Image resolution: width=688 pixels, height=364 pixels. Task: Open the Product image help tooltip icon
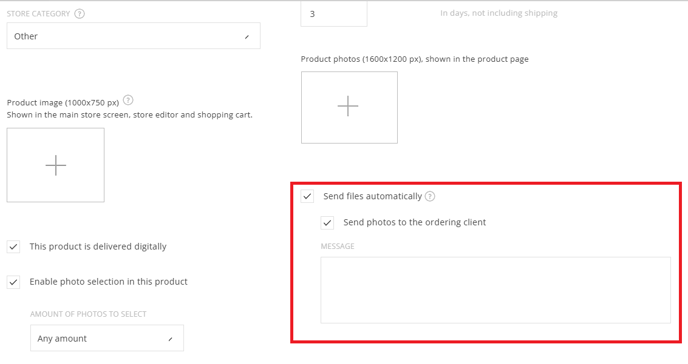click(x=128, y=100)
